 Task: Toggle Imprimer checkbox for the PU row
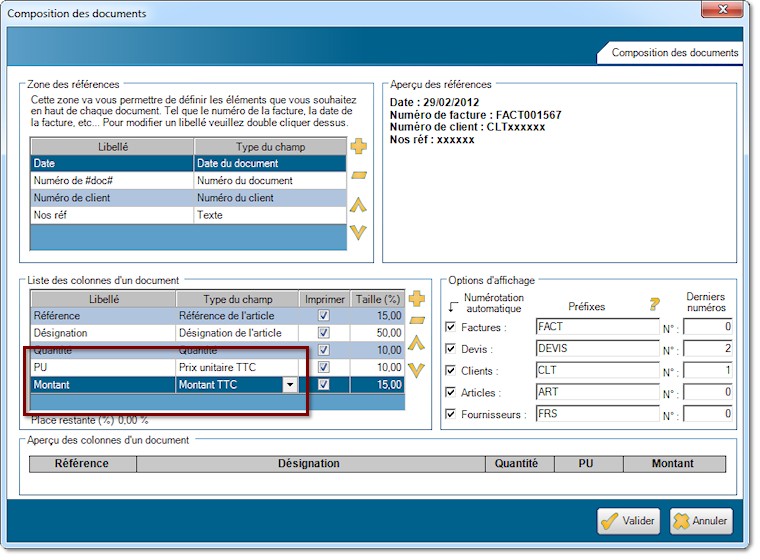[323, 367]
